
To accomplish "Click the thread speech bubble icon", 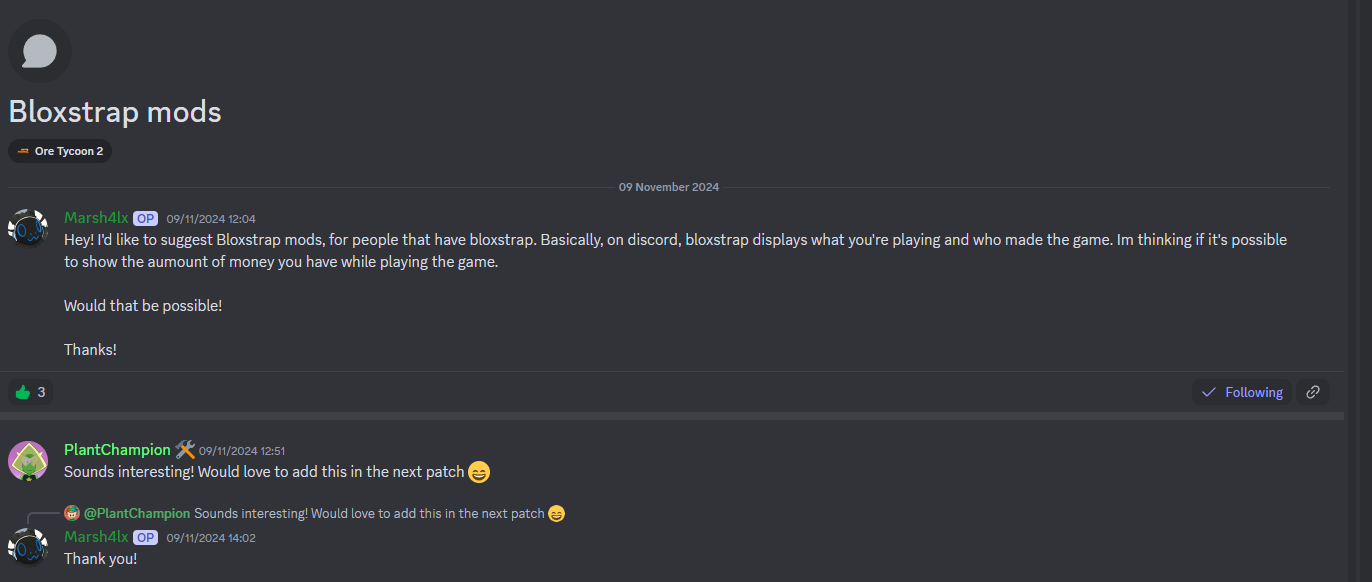I will [x=39, y=50].
